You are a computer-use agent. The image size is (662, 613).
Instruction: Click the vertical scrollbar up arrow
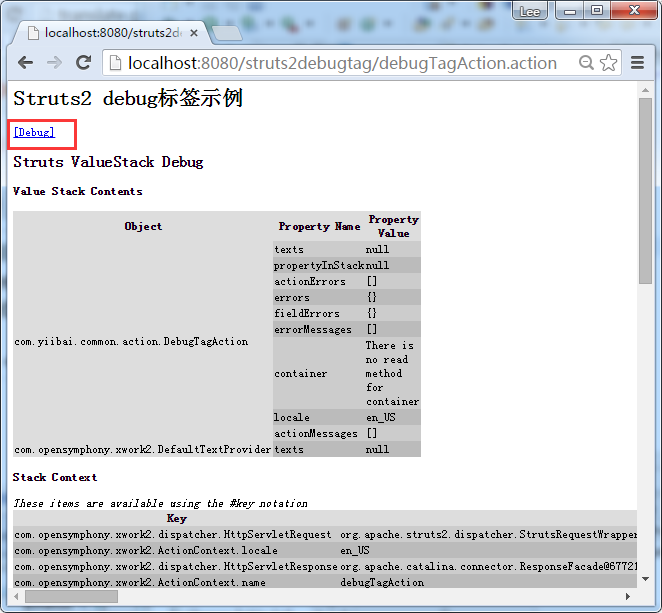click(x=645, y=90)
